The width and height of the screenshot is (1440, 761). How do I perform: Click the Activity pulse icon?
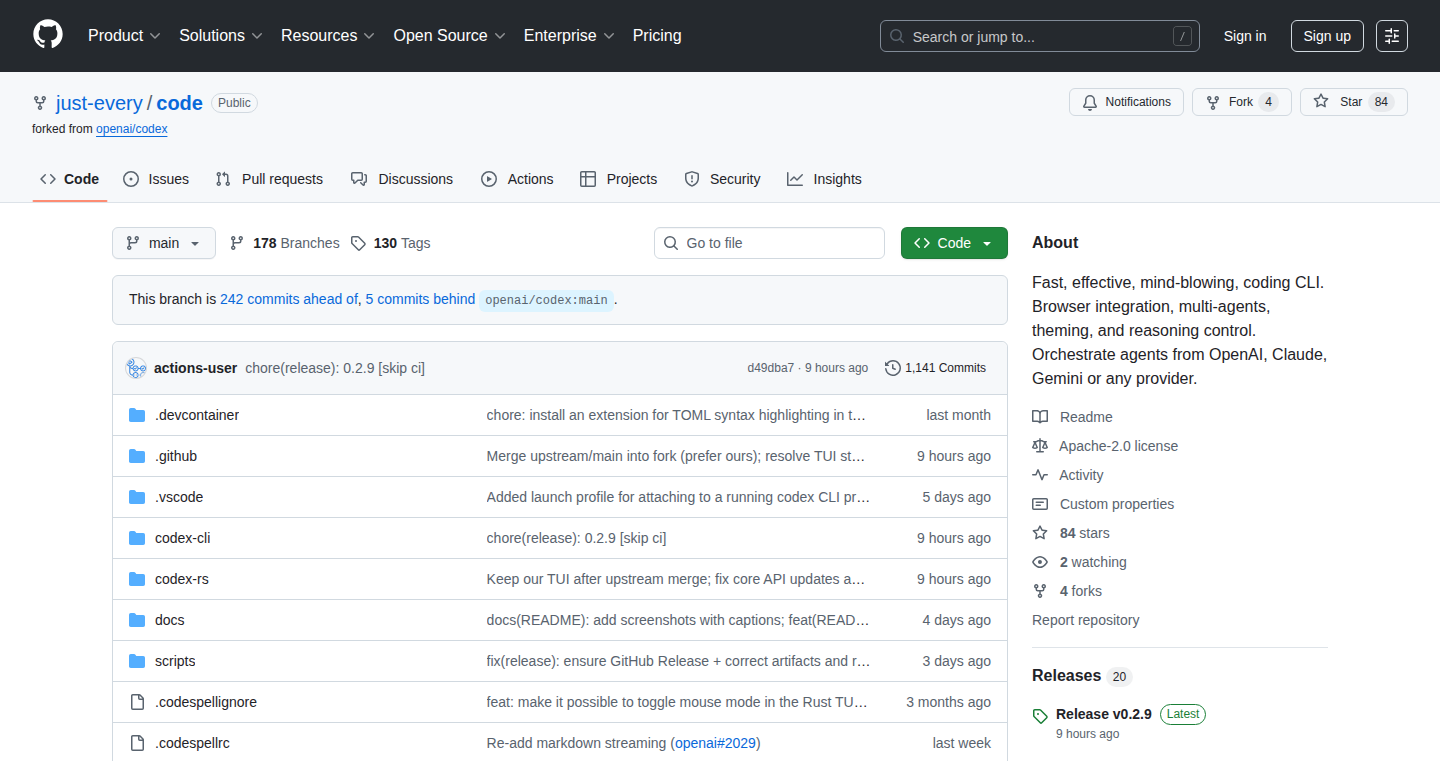[1040, 475]
